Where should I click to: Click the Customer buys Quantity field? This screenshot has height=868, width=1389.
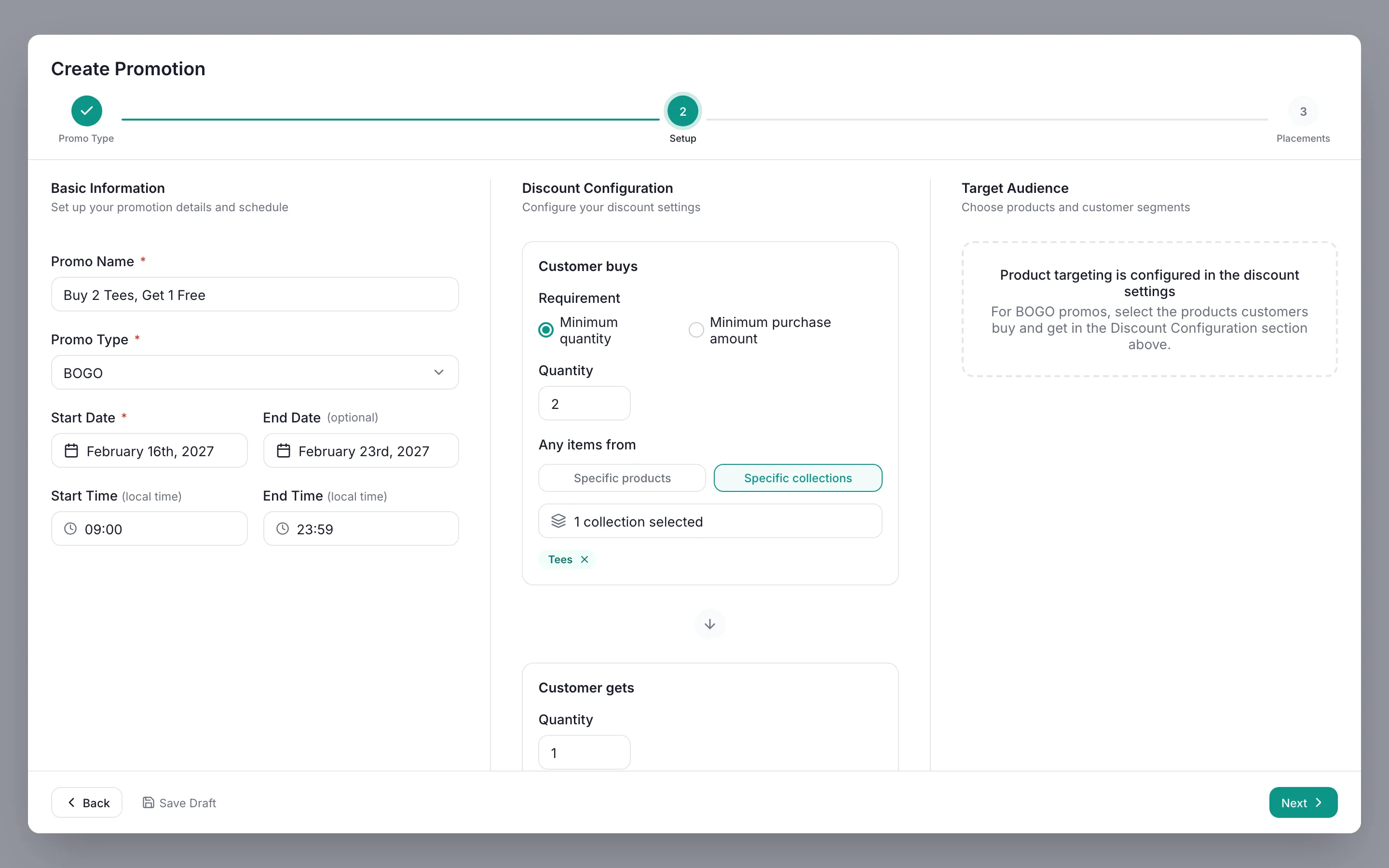pos(585,404)
